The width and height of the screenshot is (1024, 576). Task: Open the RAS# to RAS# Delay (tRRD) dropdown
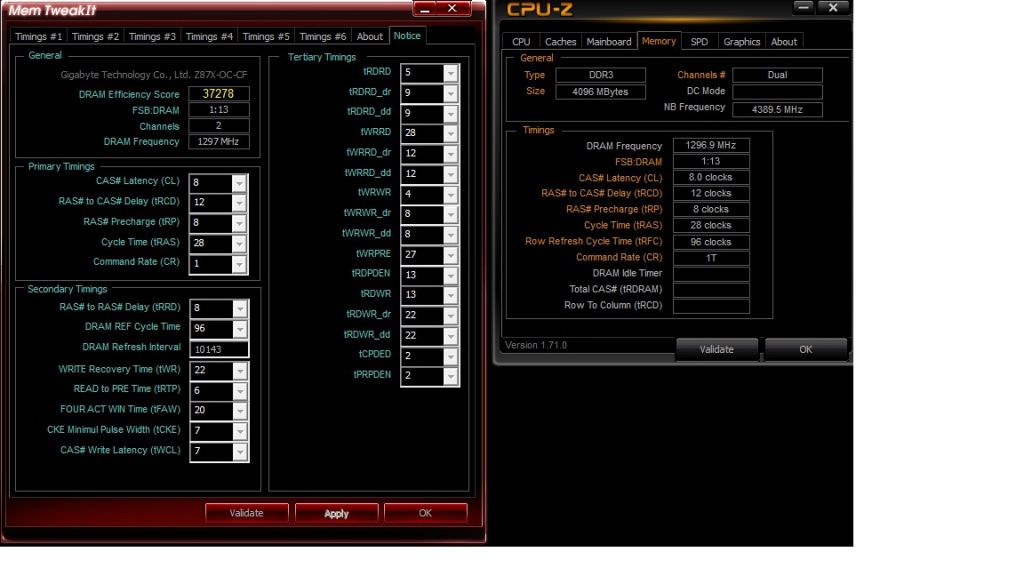pyautogui.click(x=240, y=308)
